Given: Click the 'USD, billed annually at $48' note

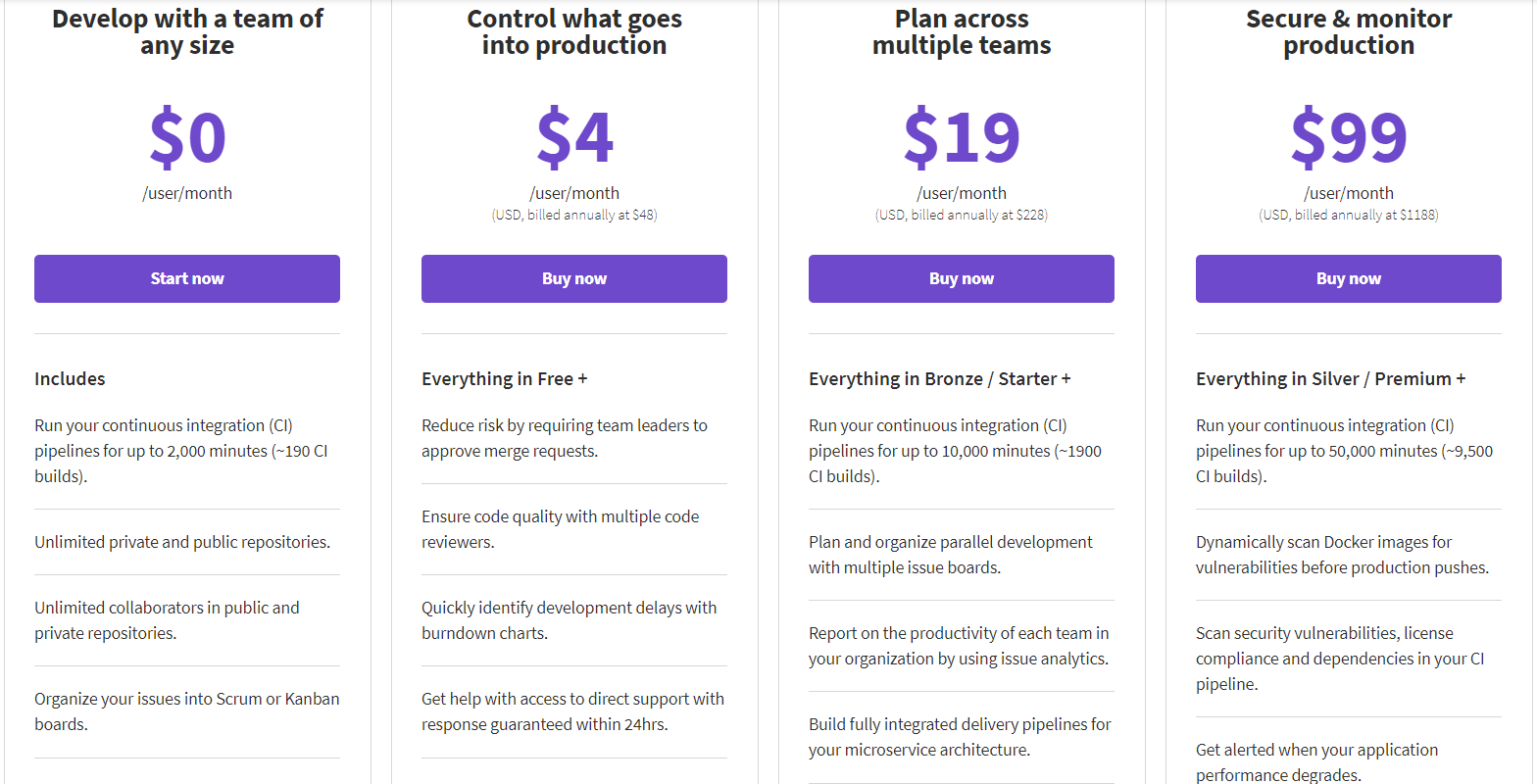Looking at the screenshot, I should coord(573,214).
